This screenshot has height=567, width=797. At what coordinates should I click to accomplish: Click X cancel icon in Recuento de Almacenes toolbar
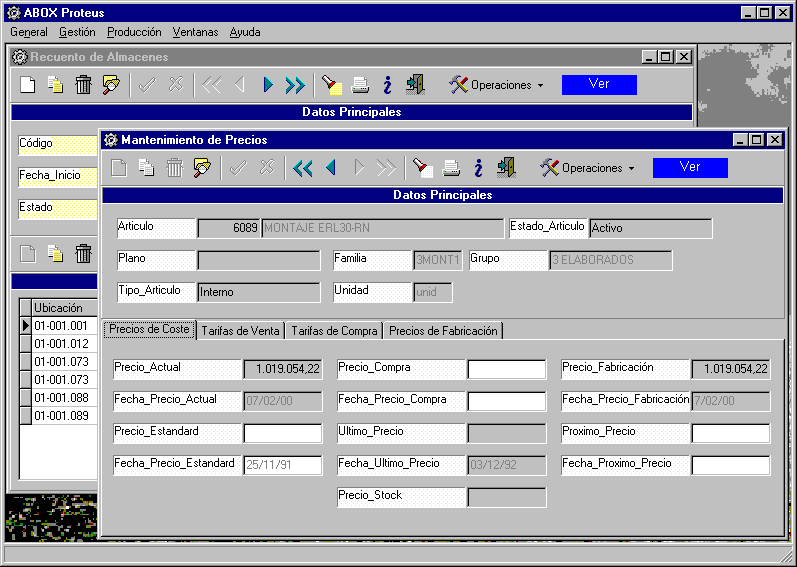tap(175, 85)
